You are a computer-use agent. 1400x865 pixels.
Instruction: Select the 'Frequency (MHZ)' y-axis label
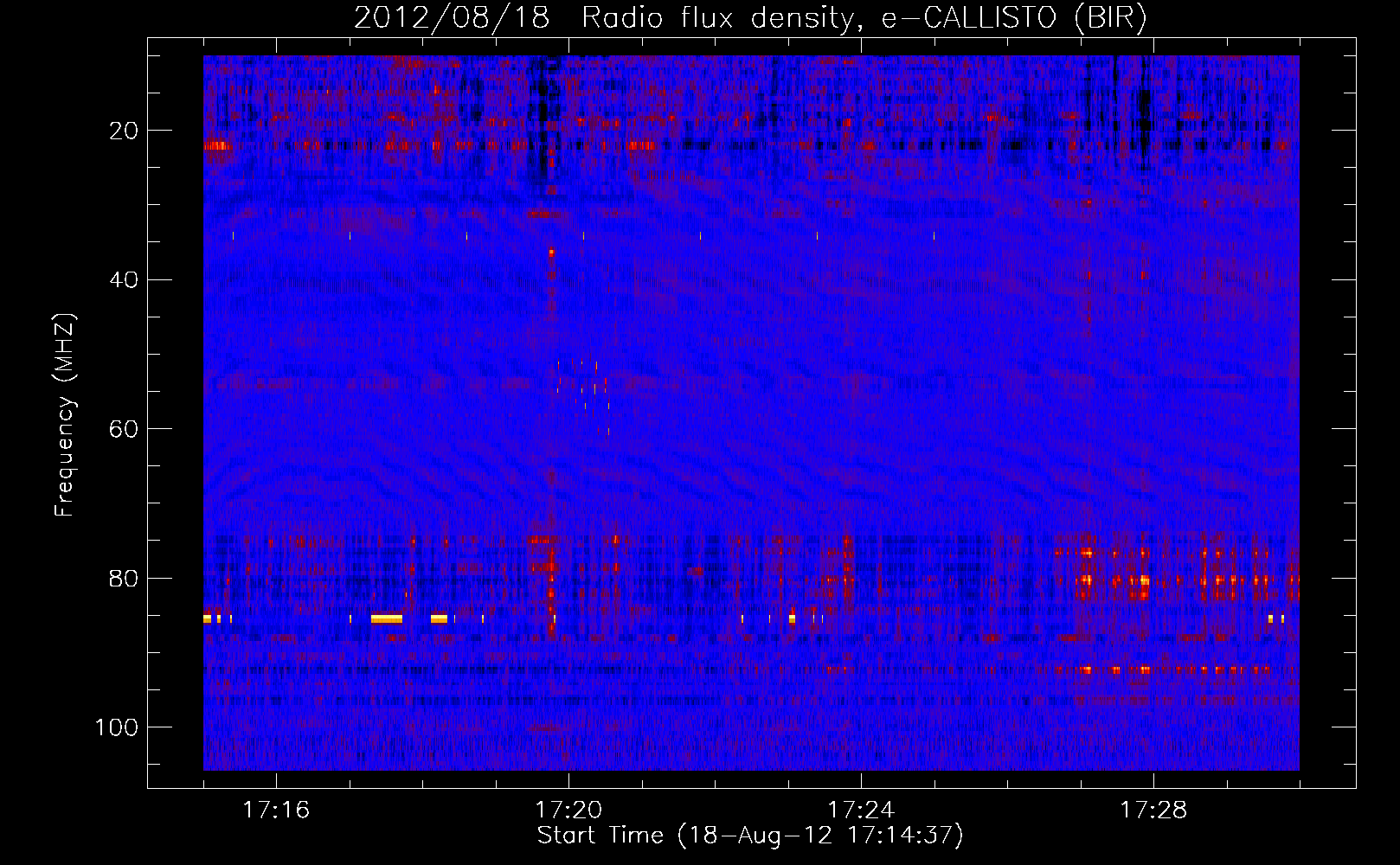click(65, 414)
